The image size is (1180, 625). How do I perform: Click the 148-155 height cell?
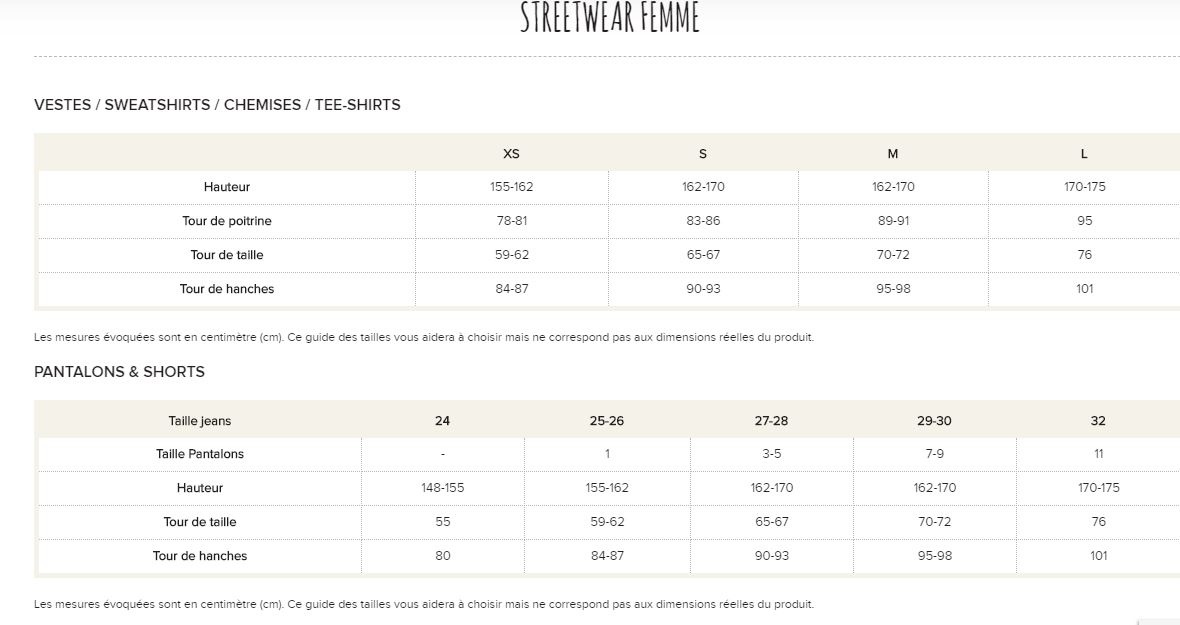[442, 488]
